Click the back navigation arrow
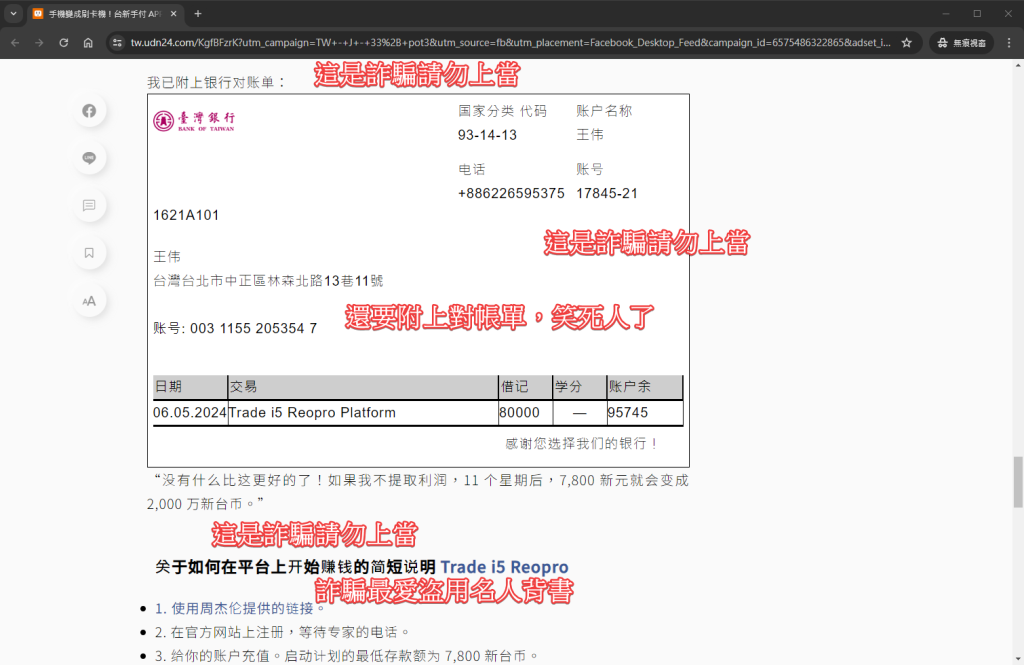Viewport: 1024px width, 665px height. tap(15, 43)
